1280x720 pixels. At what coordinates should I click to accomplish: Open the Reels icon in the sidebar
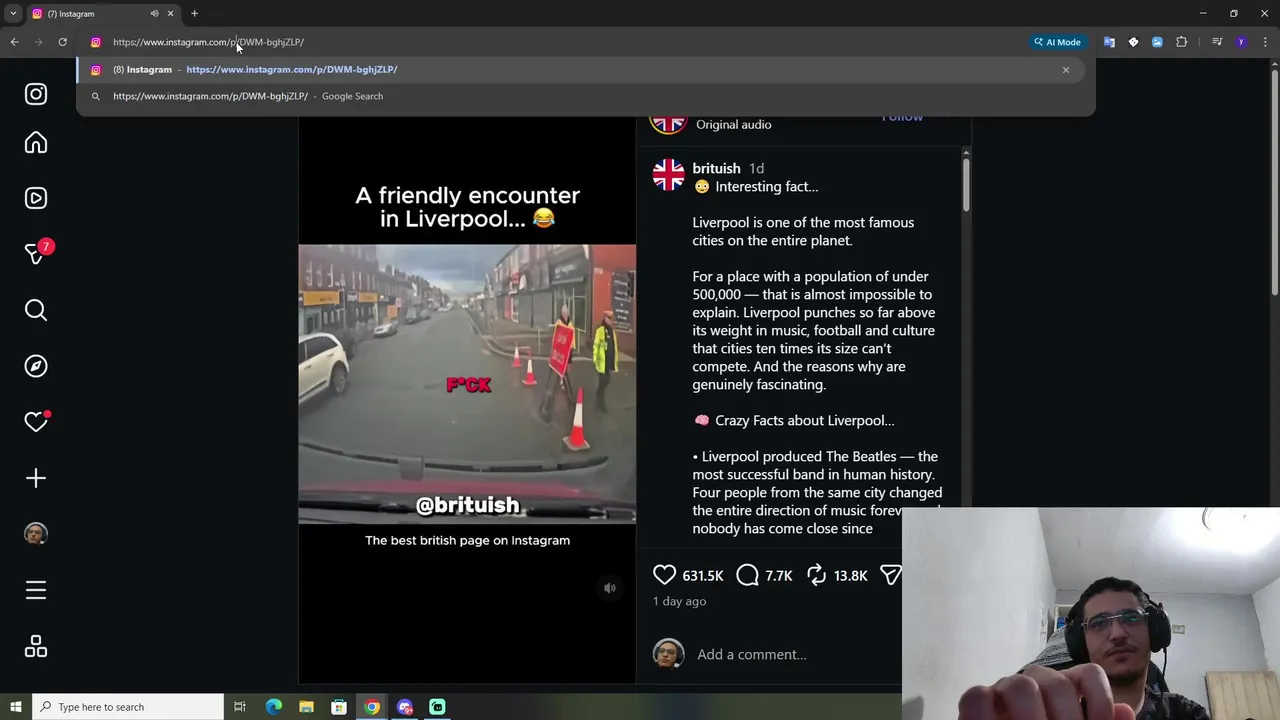(x=36, y=198)
